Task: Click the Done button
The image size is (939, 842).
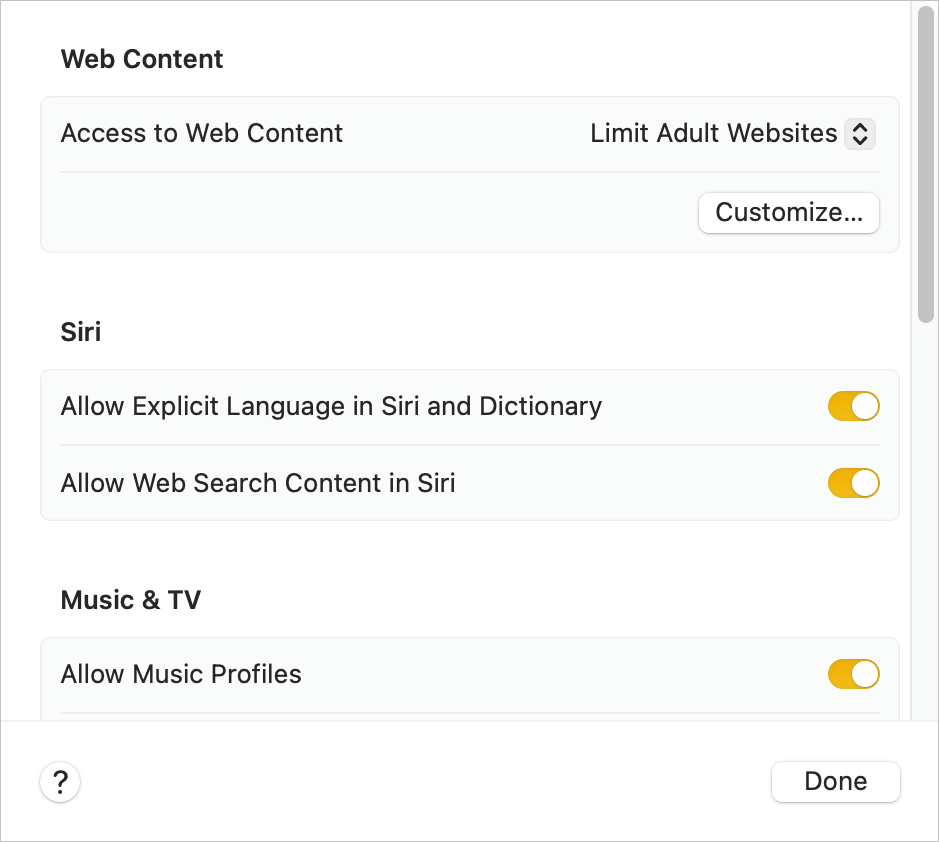Action: [x=835, y=781]
